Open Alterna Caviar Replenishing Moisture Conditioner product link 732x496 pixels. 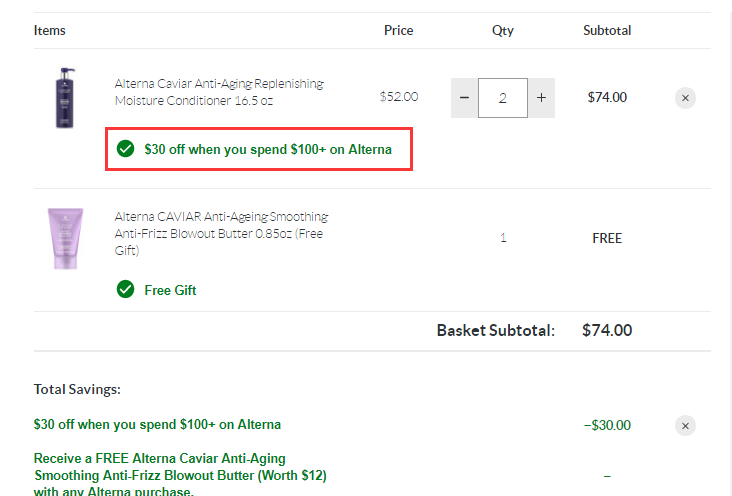219,92
